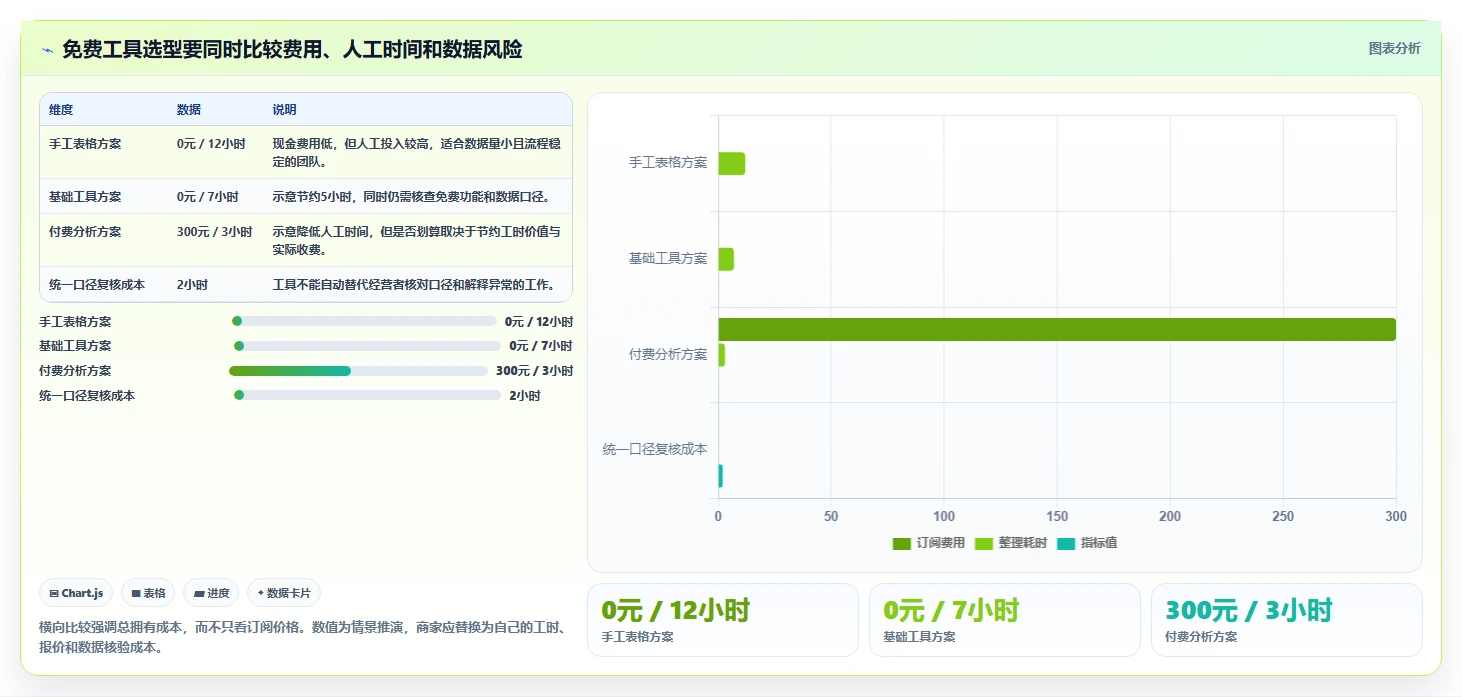The width and height of the screenshot is (1462, 697).
Task: Click the footer note starting with 横向比较强调总拥有成本
Action: coord(302,637)
